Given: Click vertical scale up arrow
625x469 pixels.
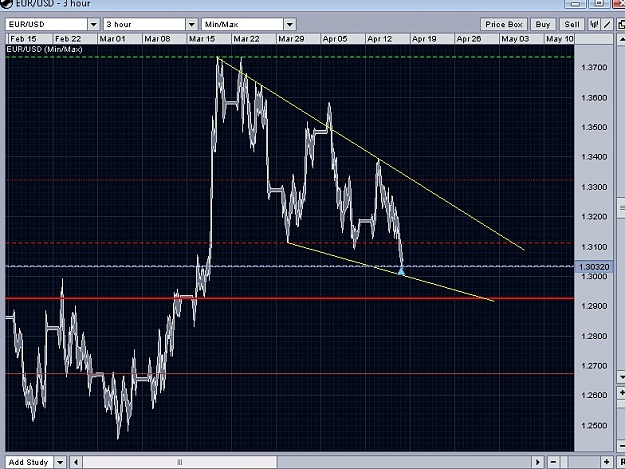Looking at the screenshot, I should pyautogui.click(x=621, y=39).
